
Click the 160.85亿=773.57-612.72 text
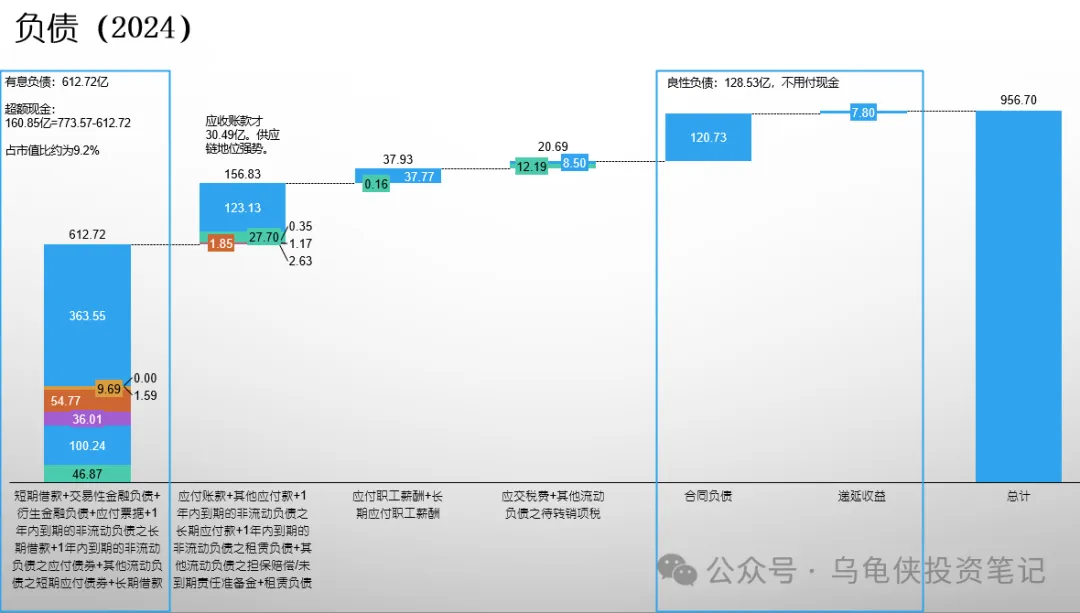click(68, 123)
